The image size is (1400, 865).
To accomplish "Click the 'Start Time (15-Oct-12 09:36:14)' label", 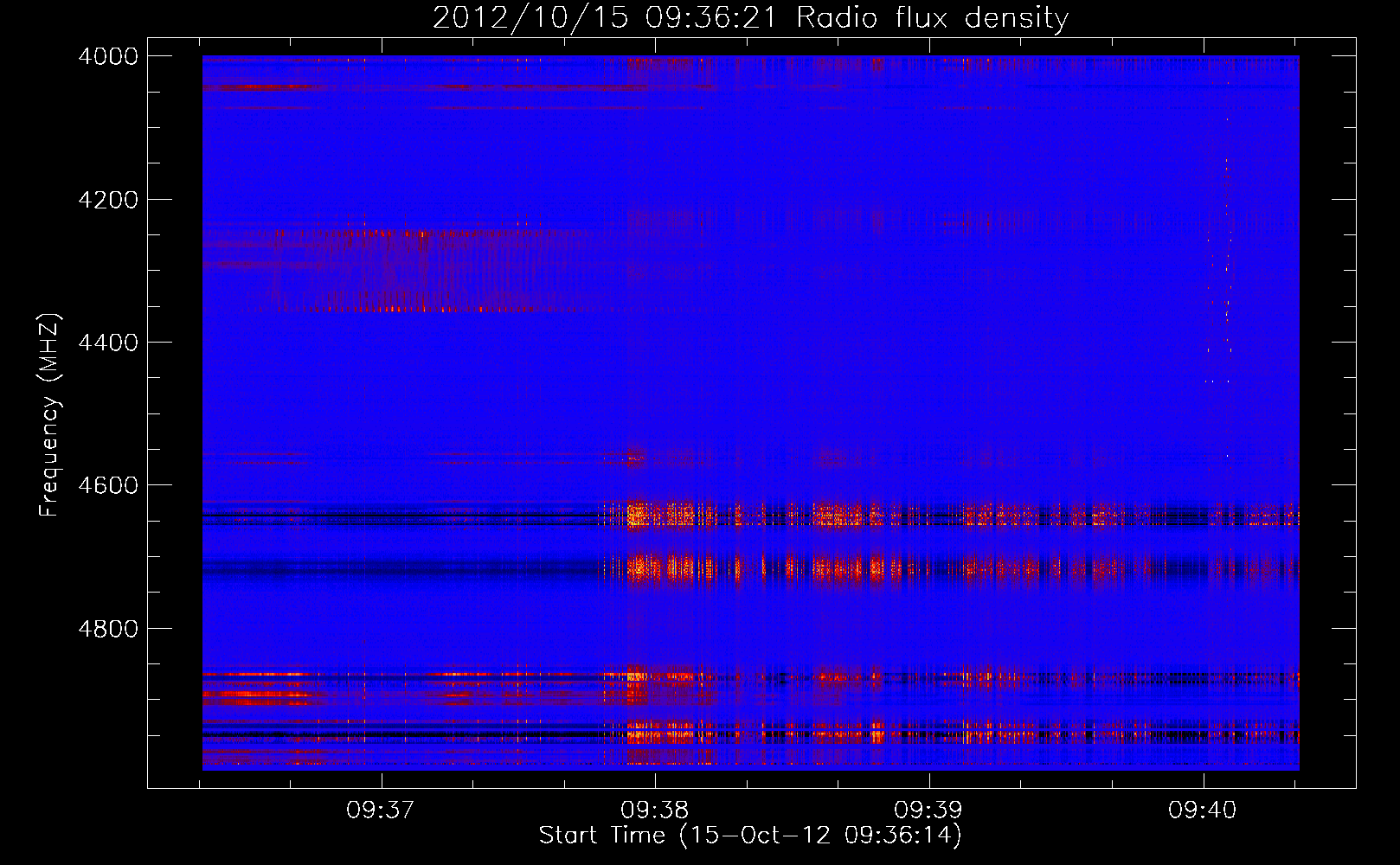I will tap(750, 836).
